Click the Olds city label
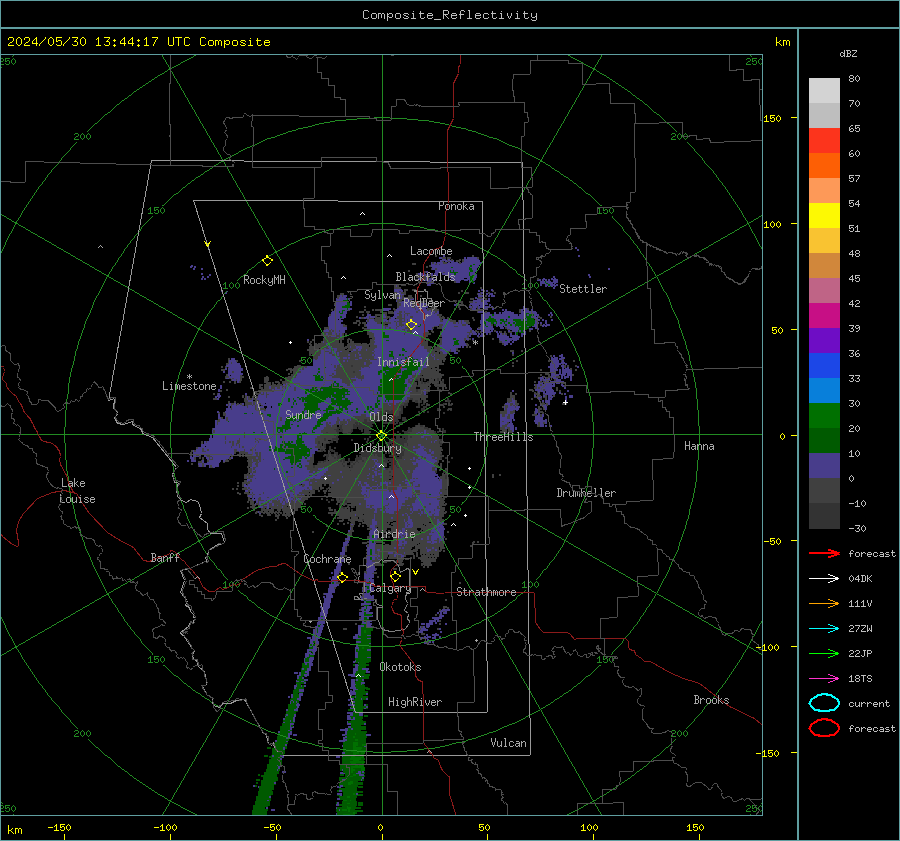The width and height of the screenshot is (900, 841). click(381, 417)
